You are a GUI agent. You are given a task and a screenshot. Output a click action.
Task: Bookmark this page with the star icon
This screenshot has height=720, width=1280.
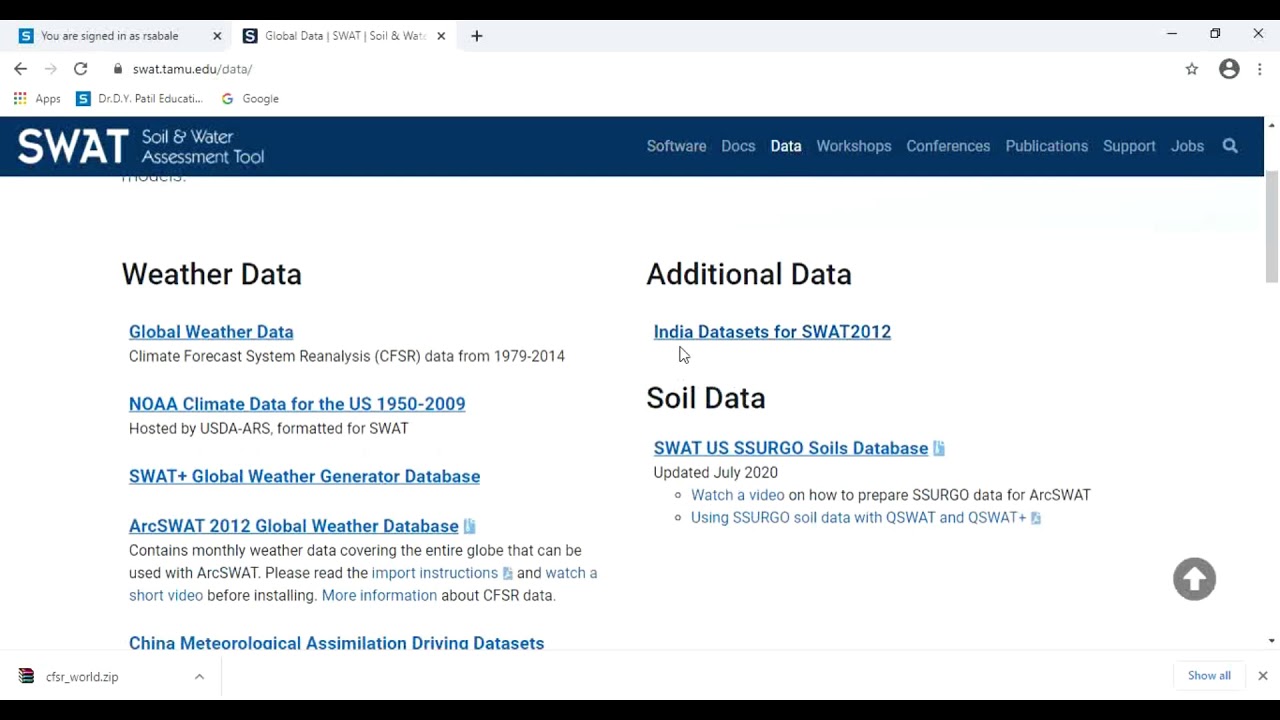tap(1192, 69)
